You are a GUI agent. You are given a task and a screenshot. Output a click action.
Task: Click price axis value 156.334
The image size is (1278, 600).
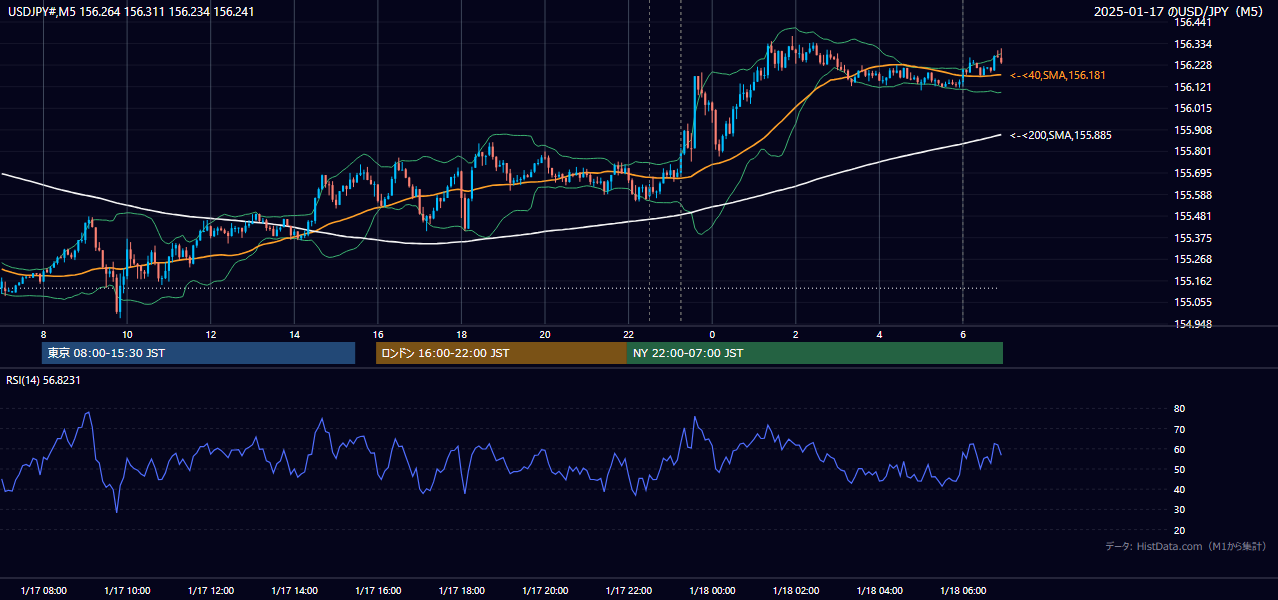point(1193,44)
